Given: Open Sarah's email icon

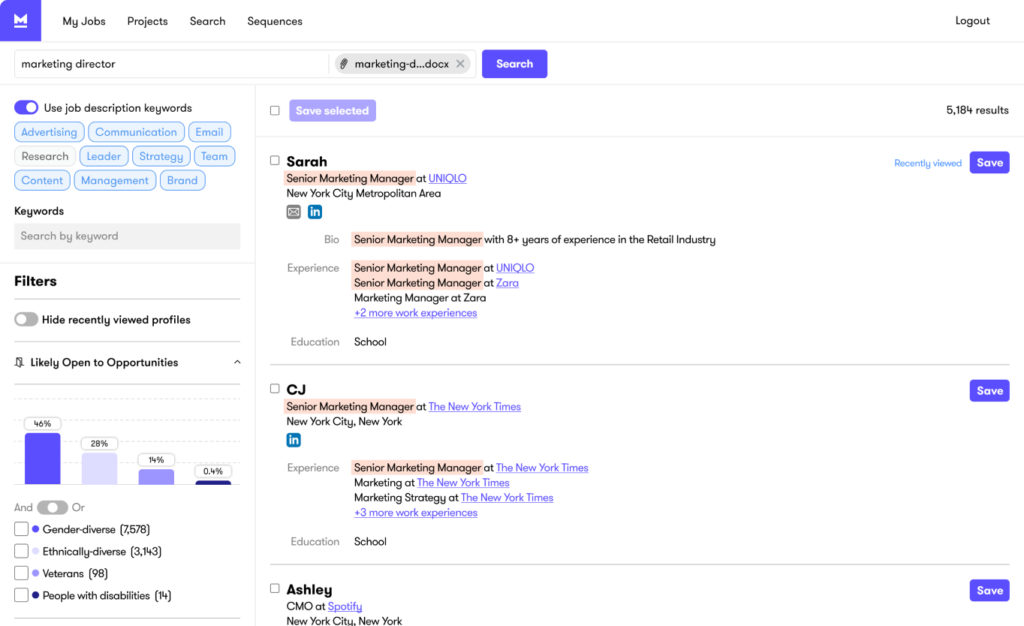Looking at the screenshot, I should point(294,211).
